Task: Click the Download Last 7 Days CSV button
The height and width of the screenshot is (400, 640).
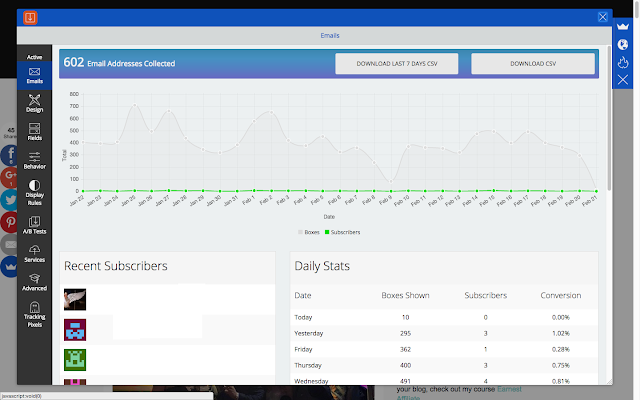Action: pyautogui.click(x=397, y=64)
